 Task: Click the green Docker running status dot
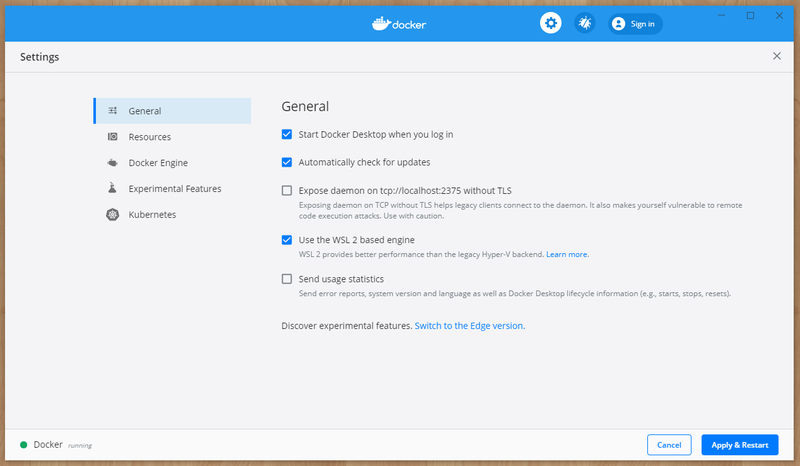(x=23, y=445)
